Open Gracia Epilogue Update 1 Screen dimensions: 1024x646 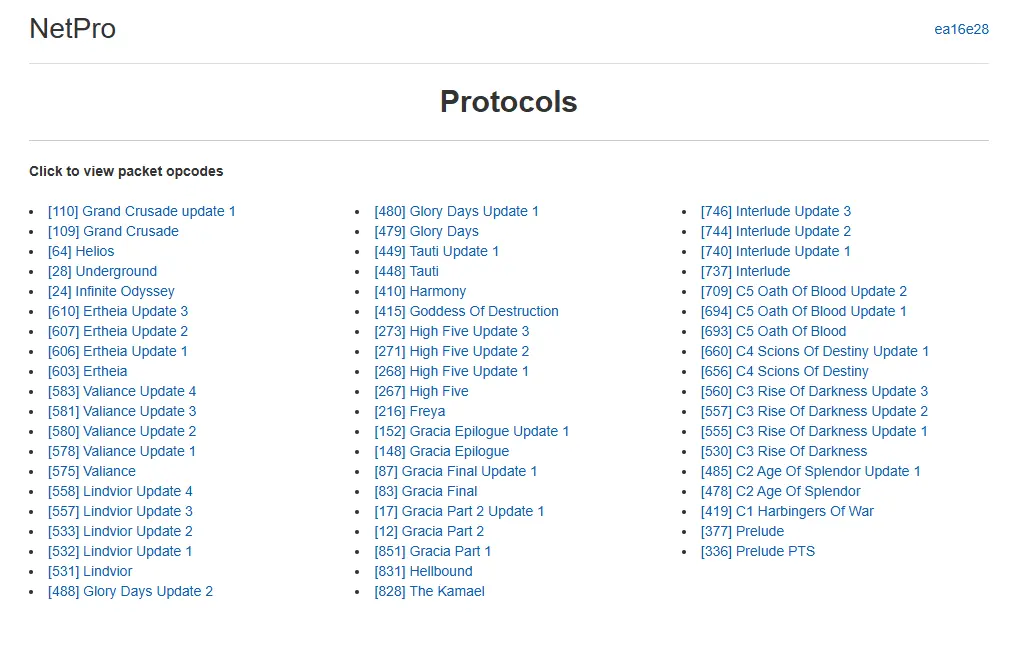tap(471, 431)
